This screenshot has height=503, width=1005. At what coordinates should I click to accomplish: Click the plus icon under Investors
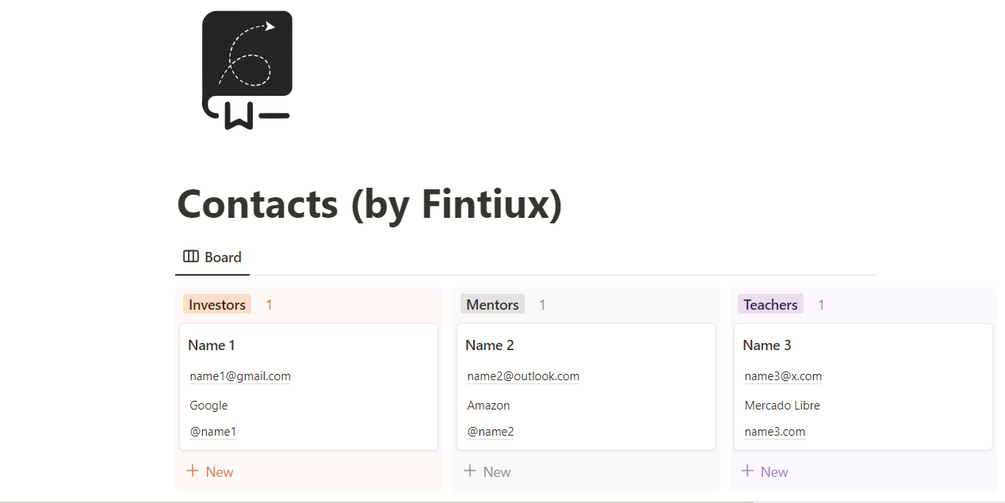tap(193, 471)
